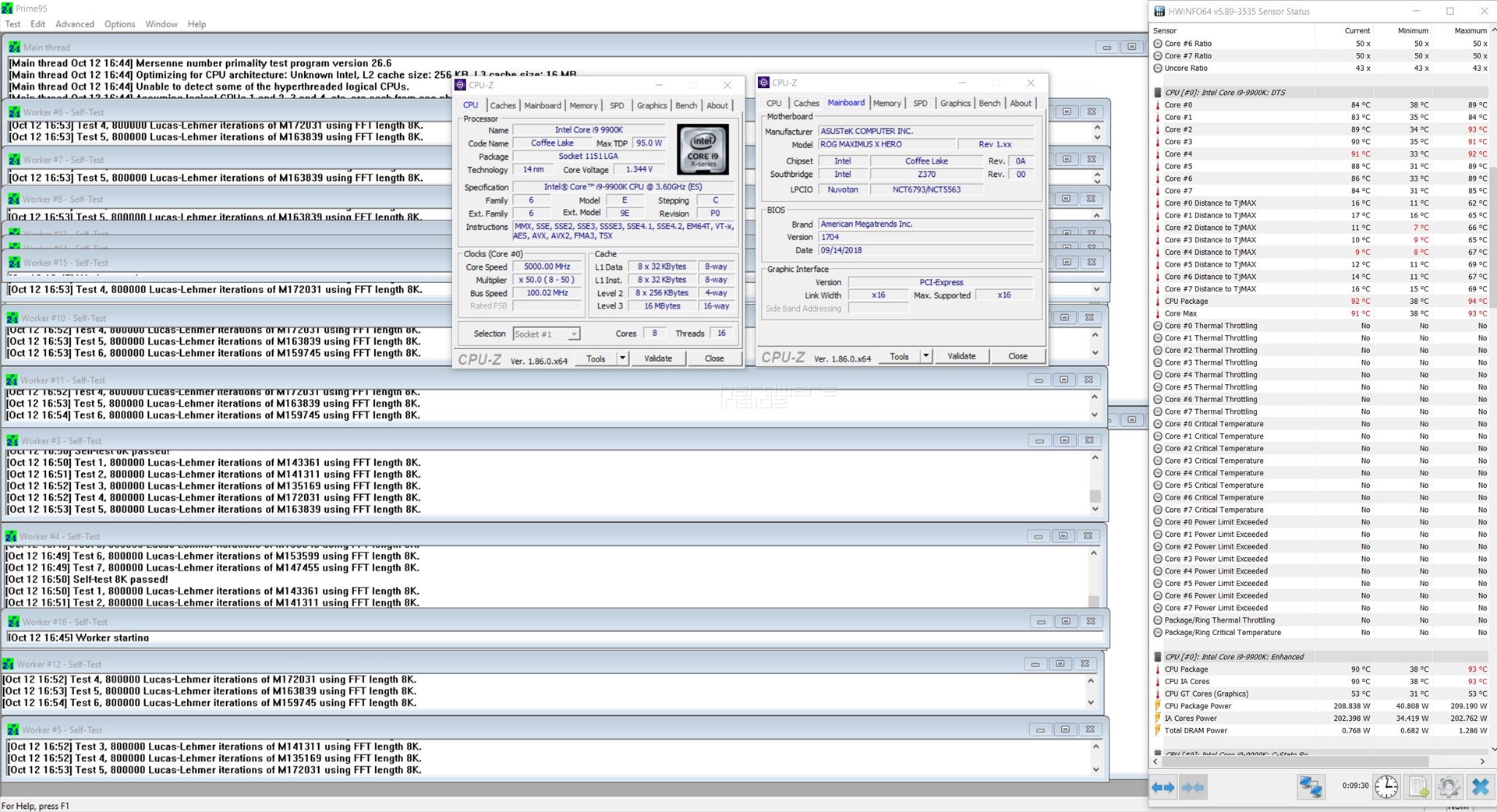1497x812 pixels.
Task: Switch to Bench tab in CPU-Z CPU window
Action: pyautogui.click(x=686, y=106)
